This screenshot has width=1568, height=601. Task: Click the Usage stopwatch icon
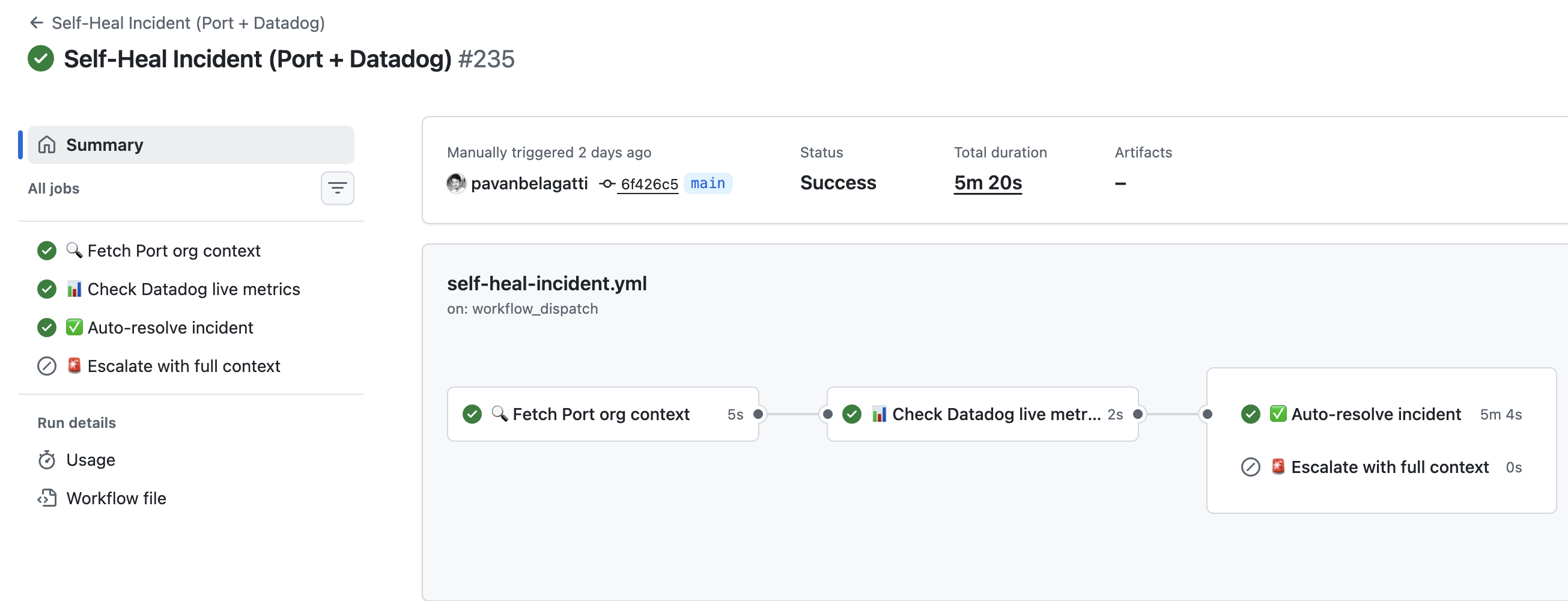47,460
